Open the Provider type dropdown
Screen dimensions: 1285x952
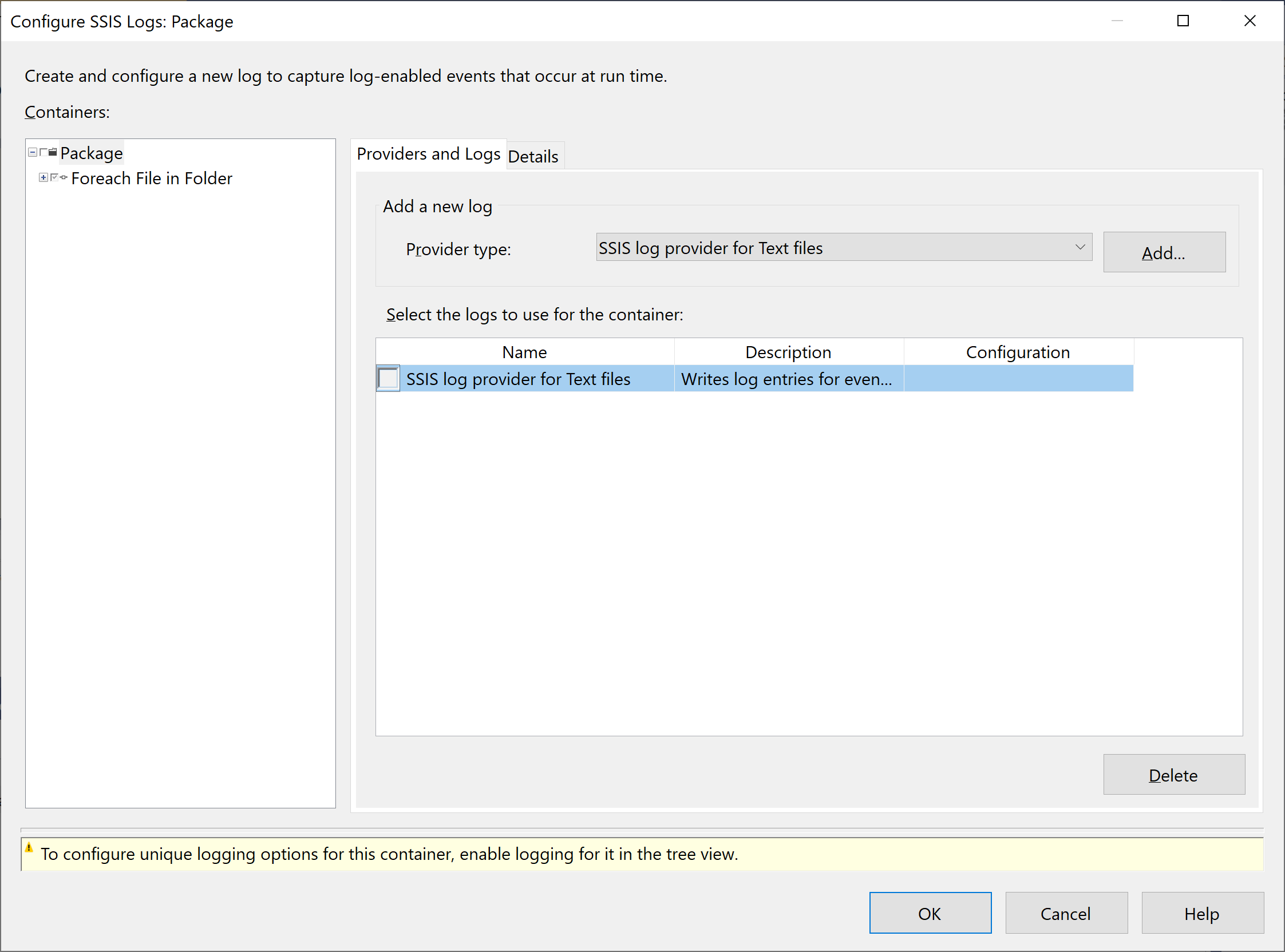pyautogui.click(x=1079, y=247)
